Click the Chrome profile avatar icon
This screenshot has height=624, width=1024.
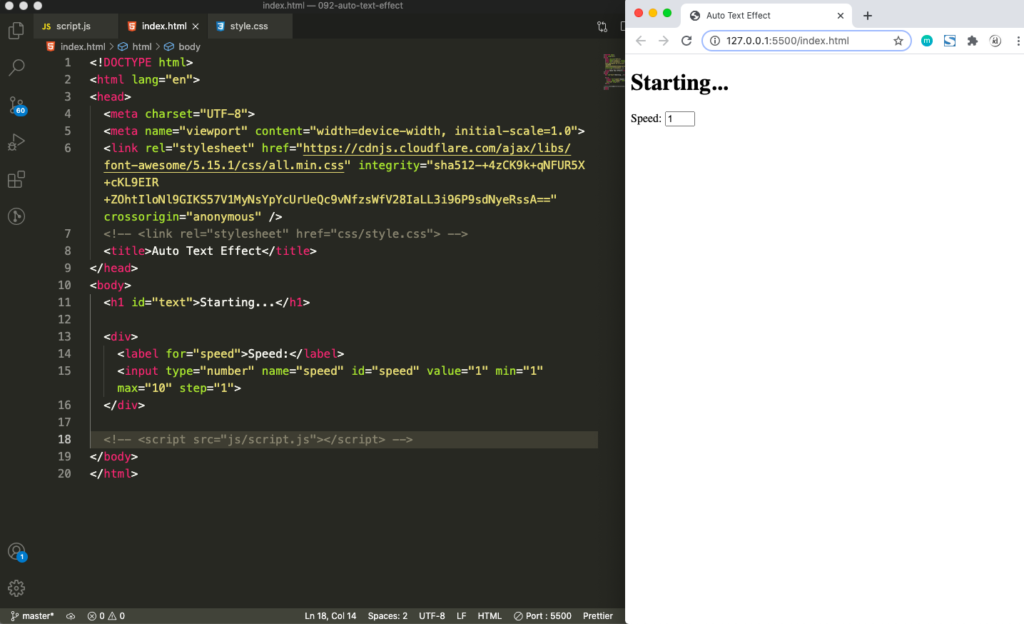pyautogui.click(x=995, y=40)
